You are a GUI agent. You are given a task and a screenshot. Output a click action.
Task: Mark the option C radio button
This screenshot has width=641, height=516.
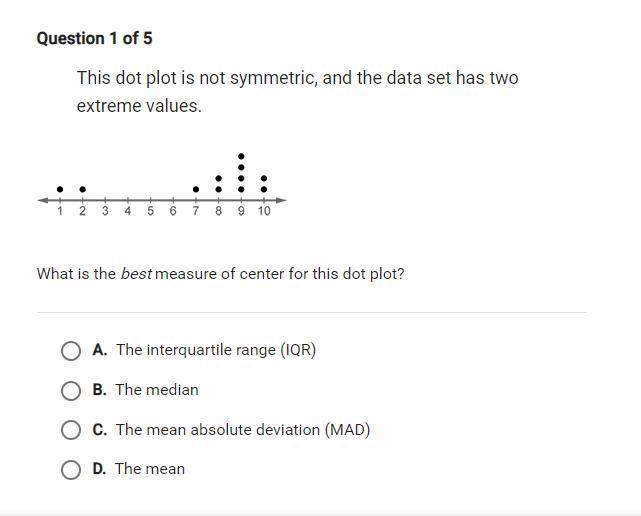point(71,430)
